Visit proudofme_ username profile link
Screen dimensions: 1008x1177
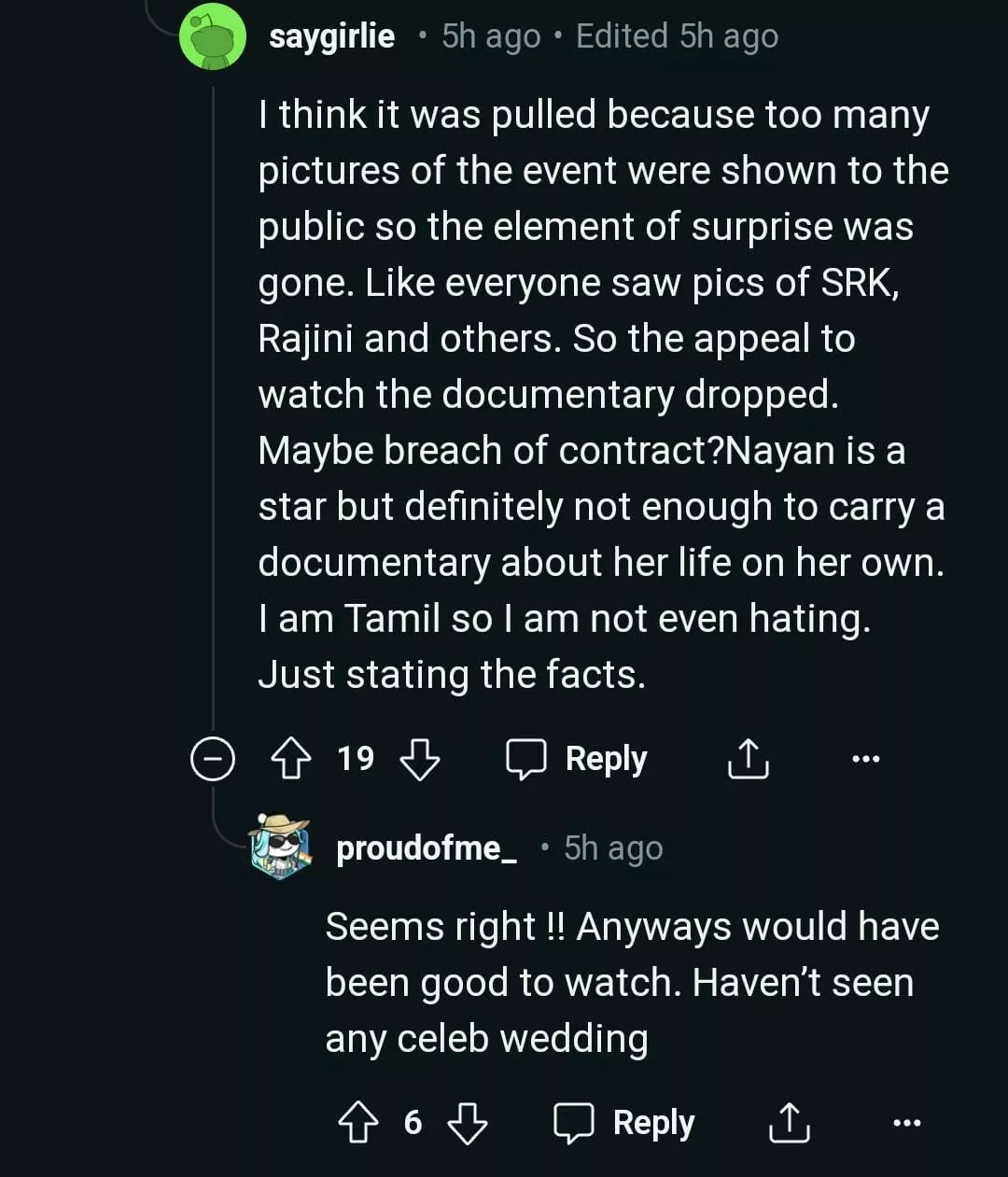(x=427, y=848)
